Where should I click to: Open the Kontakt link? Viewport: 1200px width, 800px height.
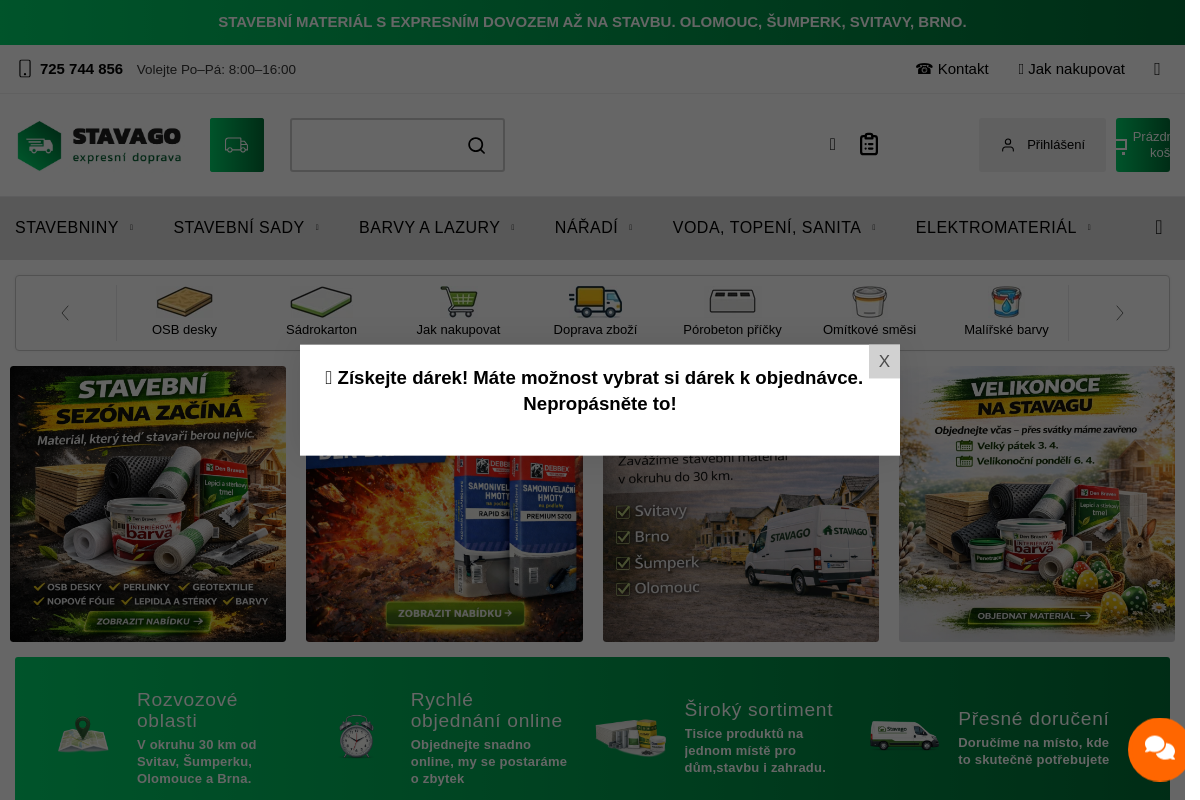click(x=952, y=69)
